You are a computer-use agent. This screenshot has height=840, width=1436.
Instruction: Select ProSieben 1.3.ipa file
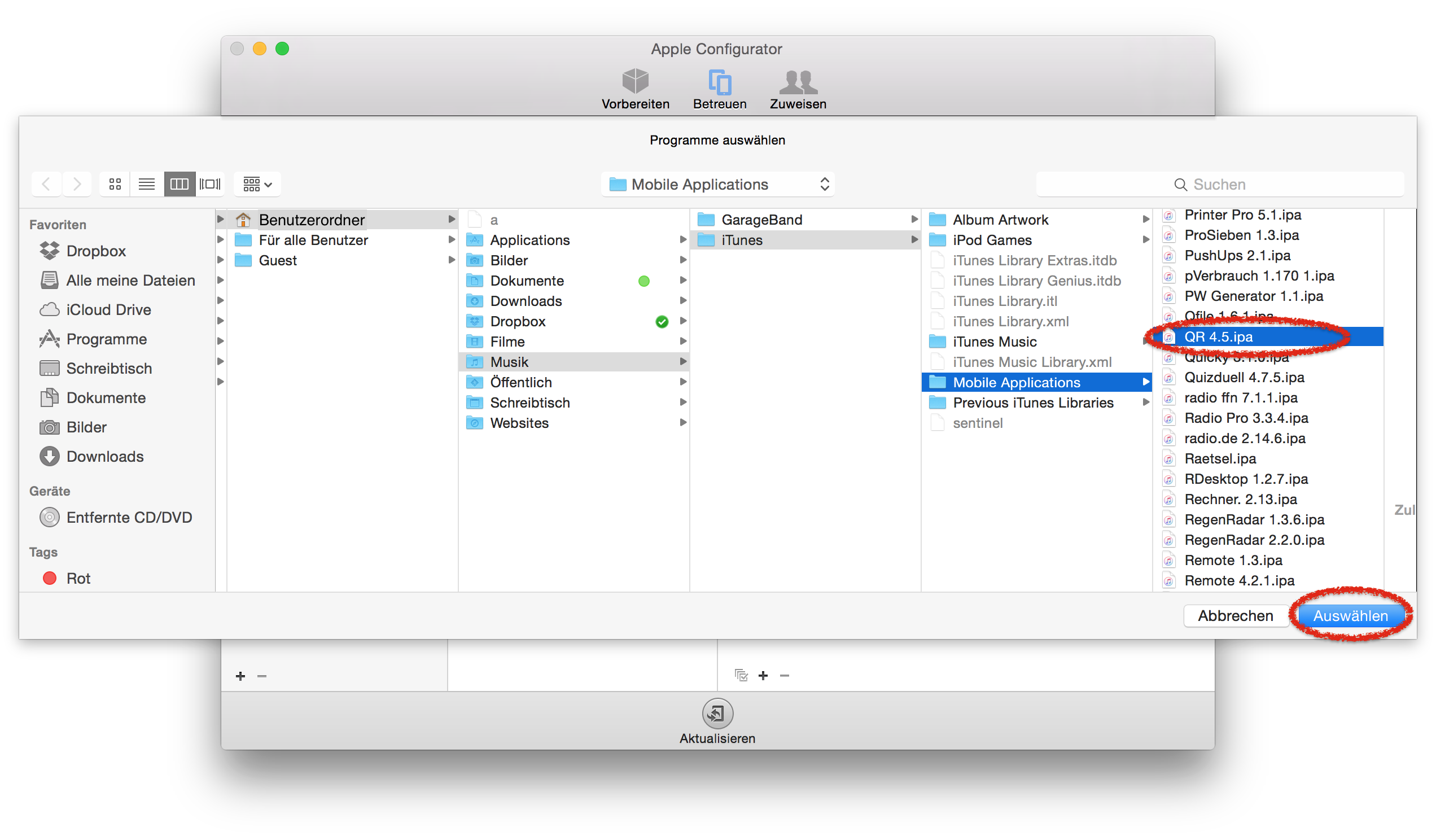click(1269, 235)
